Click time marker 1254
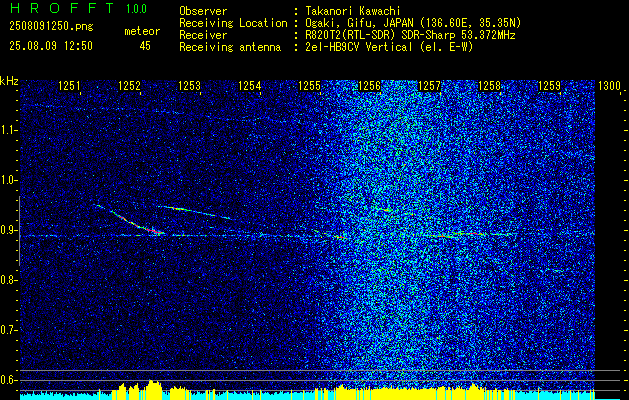 tap(250, 86)
